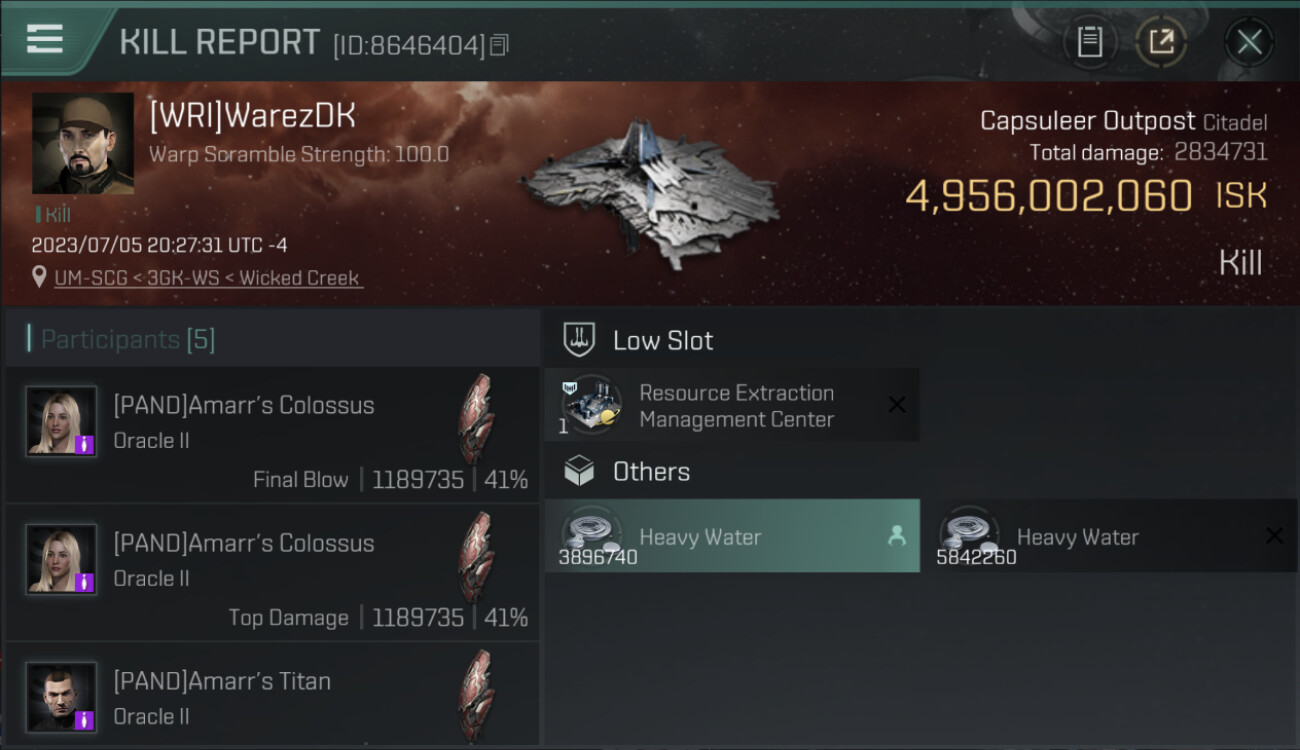Copy the kill report ID

click(499, 45)
